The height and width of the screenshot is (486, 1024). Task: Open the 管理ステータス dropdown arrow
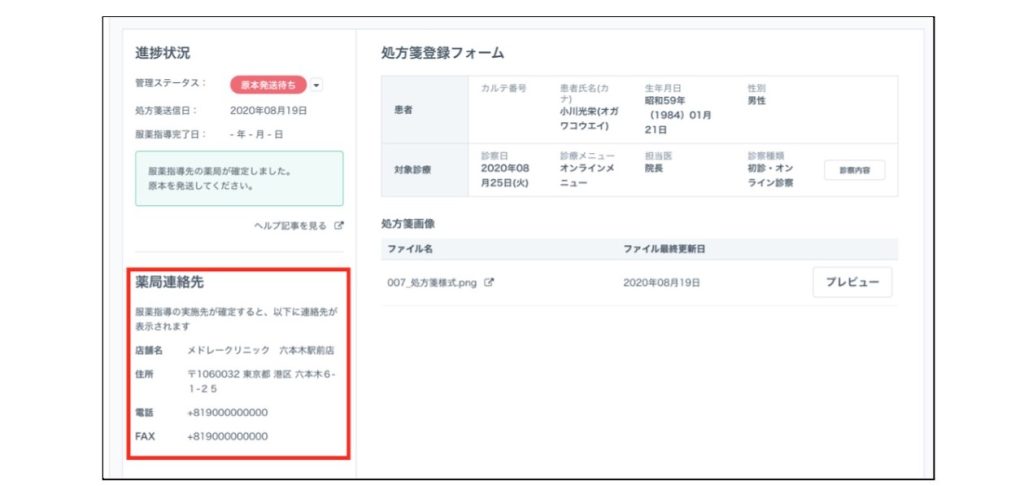[x=317, y=86]
